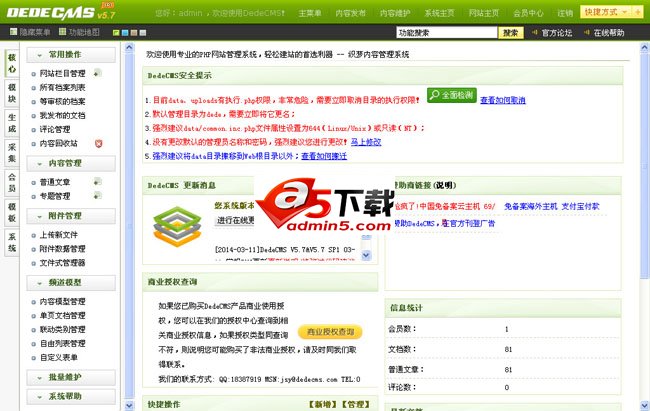Switch to the 会员 side tab

click(x=12, y=182)
